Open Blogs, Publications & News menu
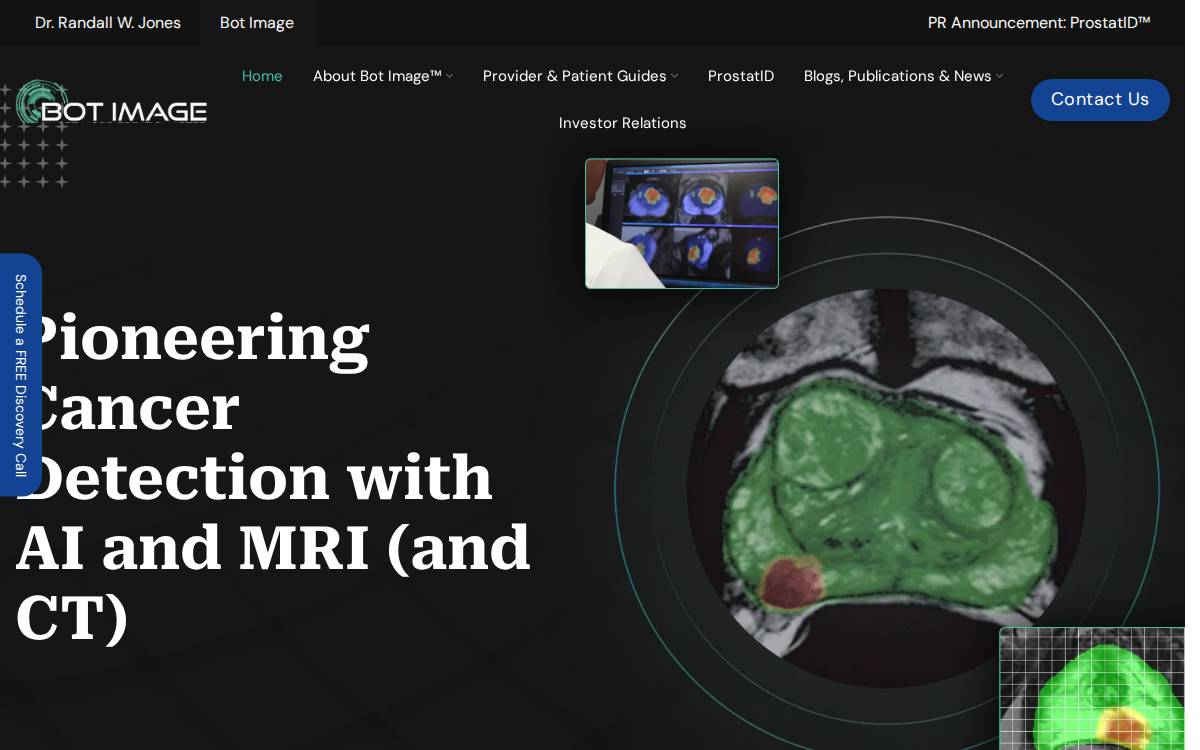Viewport: 1200px width, 750px height. (897, 76)
